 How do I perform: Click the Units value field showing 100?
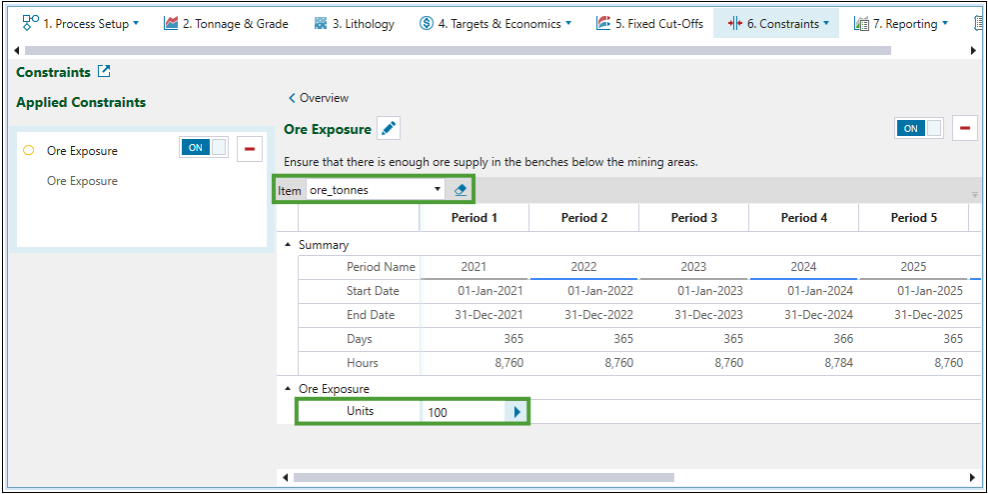(x=463, y=412)
